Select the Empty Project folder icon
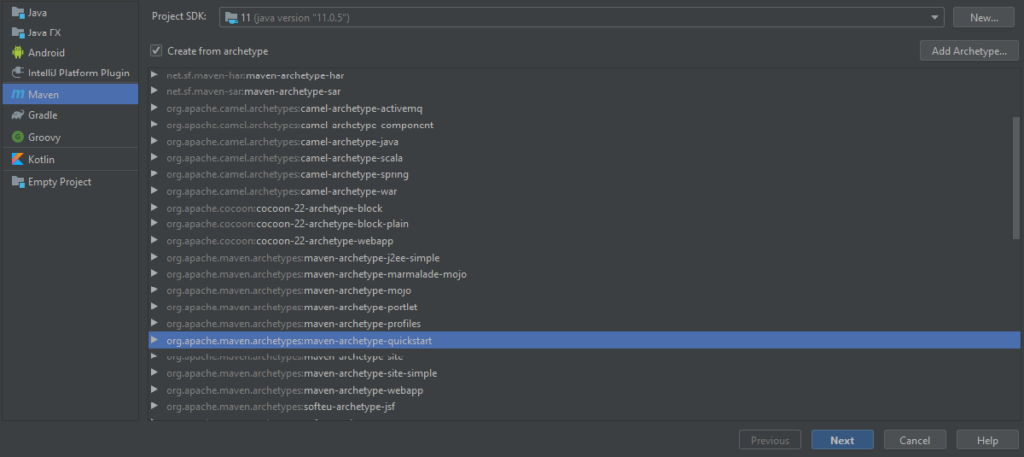The height and width of the screenshot is (457, 1024). click(x=17, y=182)
